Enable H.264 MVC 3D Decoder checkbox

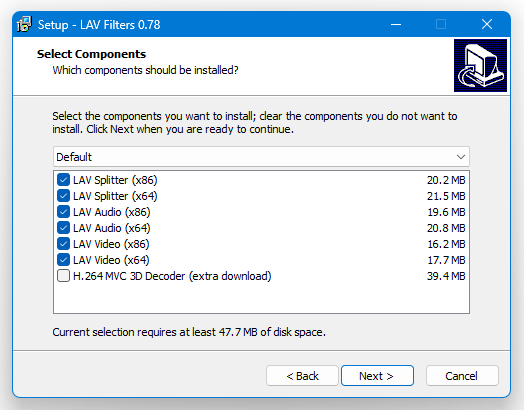63,276
